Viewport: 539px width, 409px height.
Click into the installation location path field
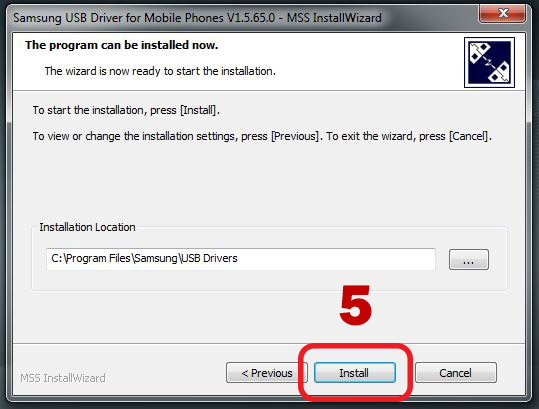click(241, 259)
